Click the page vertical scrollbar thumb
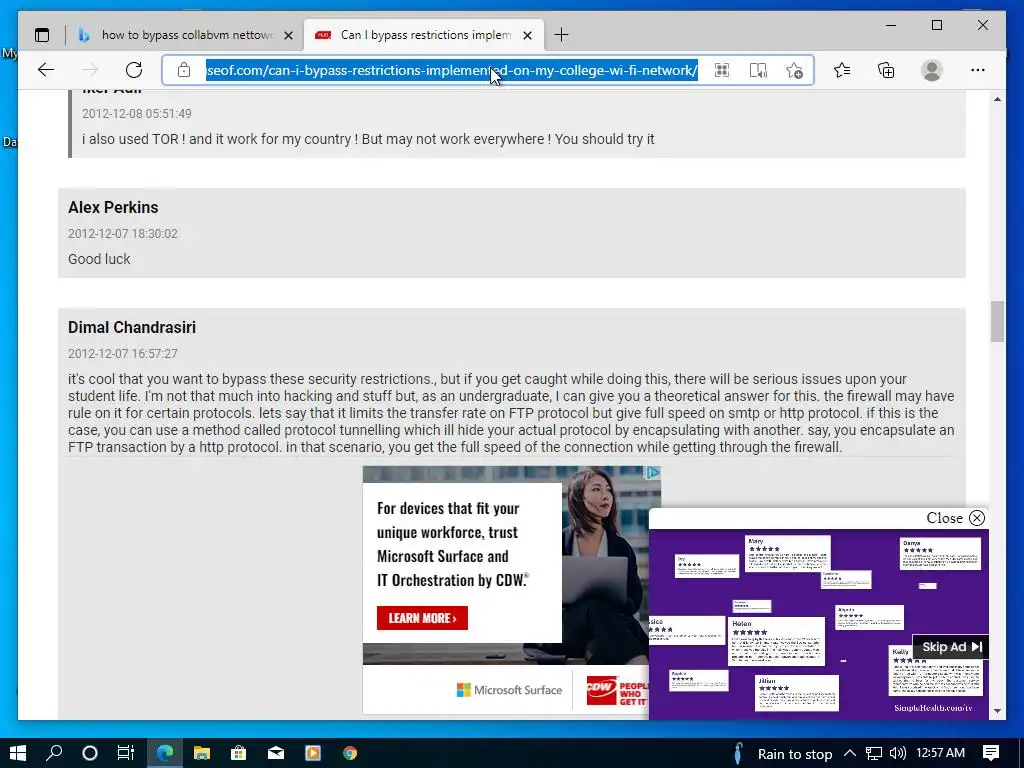 coord(997,321)
